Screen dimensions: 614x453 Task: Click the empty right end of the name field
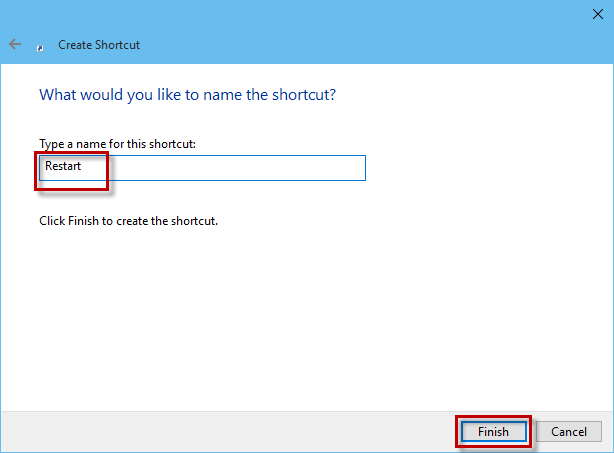pyautogui.click(x=330, y=168)
